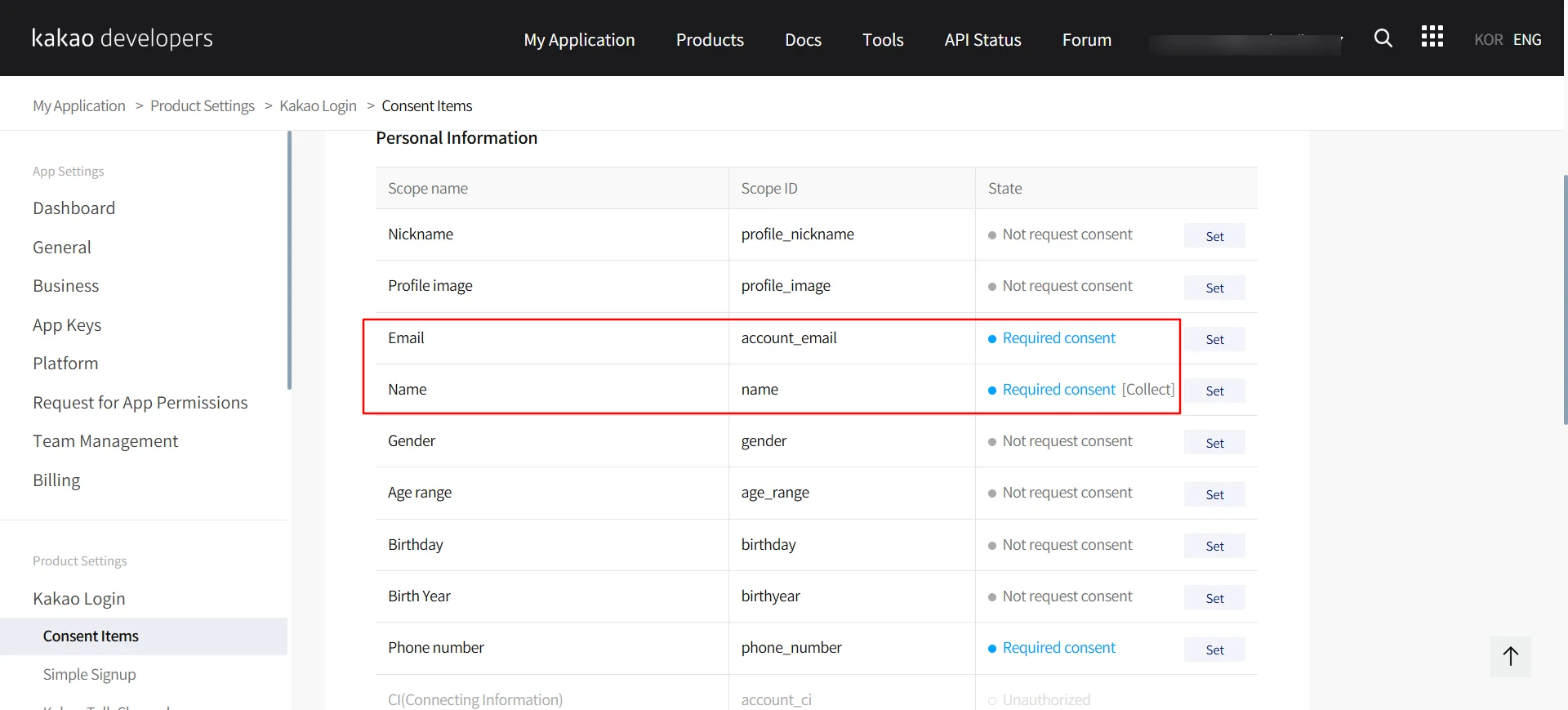Viewport: 1568px width, 710px height.
Task: Open the Products menu
Action: [710, 40]
